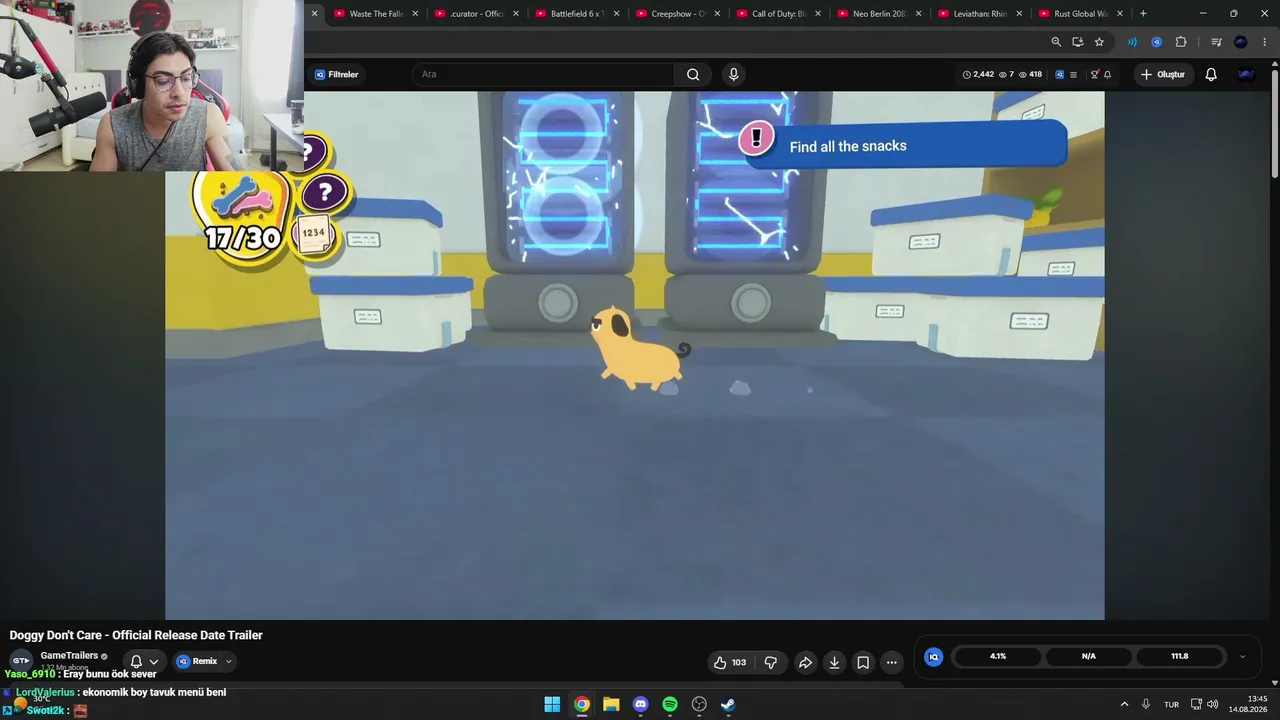
Task: Click the N/A vidIQ stat pill
Action: coord(1089,657)
